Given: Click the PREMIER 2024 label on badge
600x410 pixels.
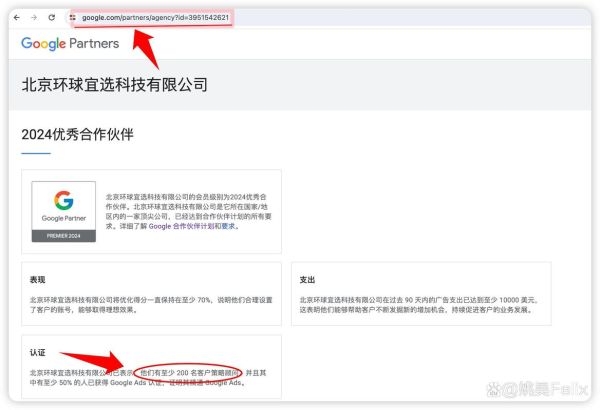Looking at the screenshot, I should coord(64,236).
